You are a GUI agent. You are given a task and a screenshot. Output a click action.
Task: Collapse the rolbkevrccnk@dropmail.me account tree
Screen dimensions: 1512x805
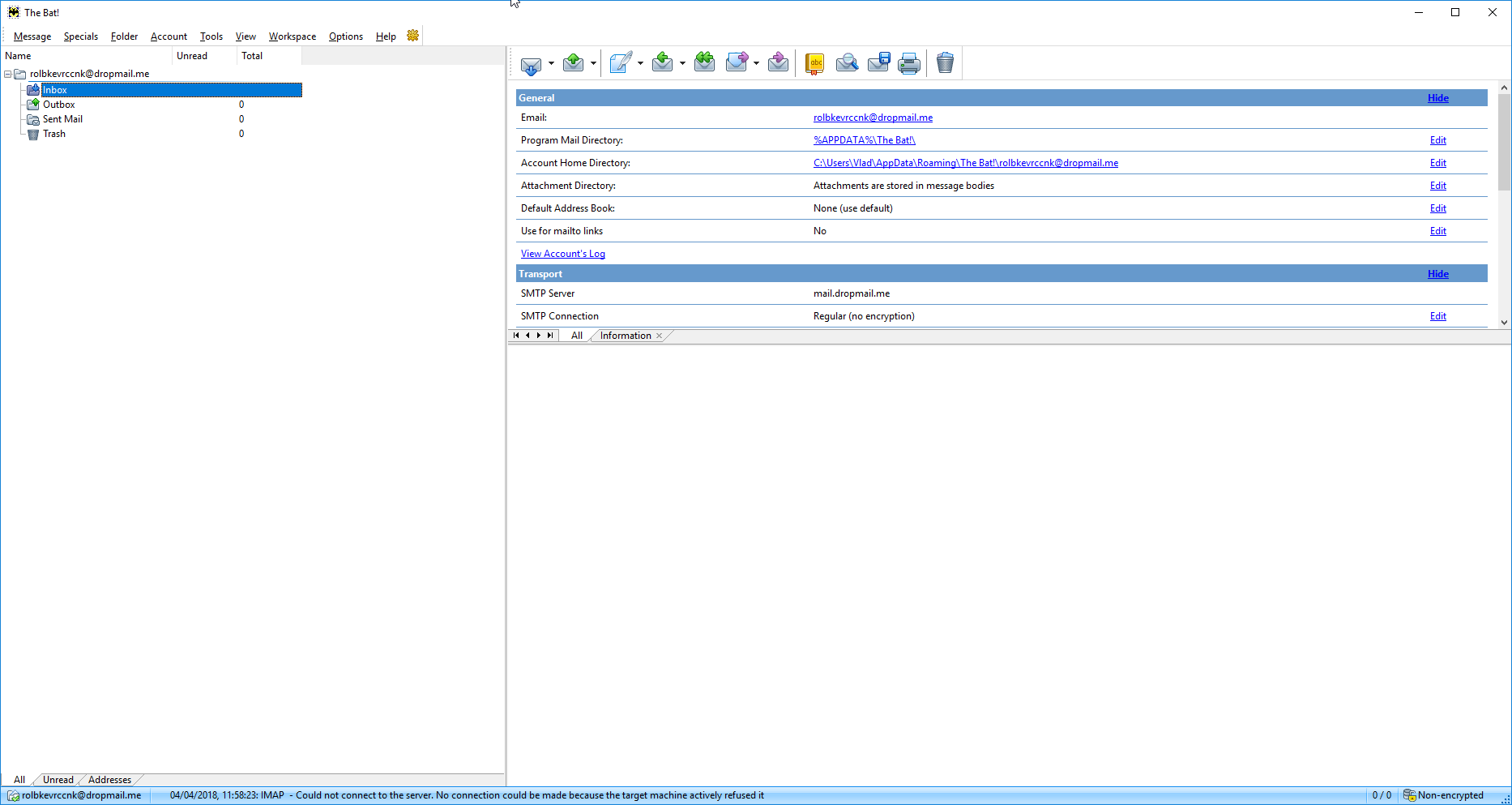tap(7, 74)
